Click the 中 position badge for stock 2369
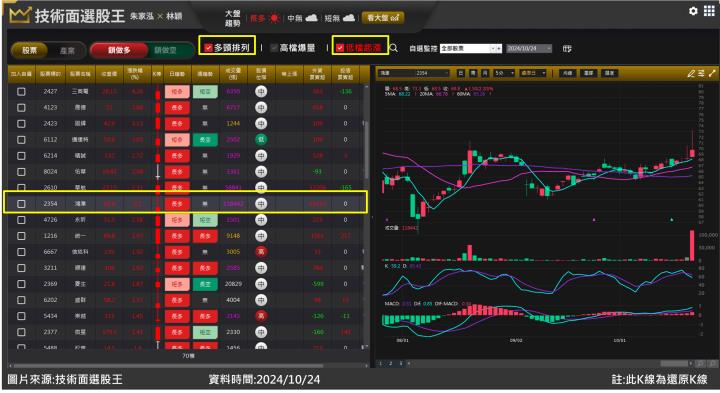Image resolution: width=720 pixels, height=393 pixels. 261,284
